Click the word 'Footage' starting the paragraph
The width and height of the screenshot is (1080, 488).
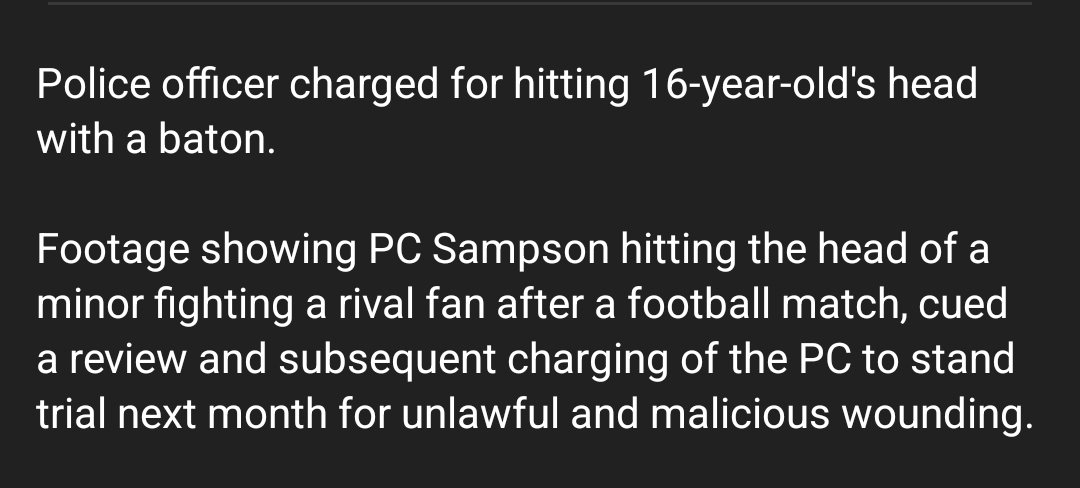coord(113,250)
